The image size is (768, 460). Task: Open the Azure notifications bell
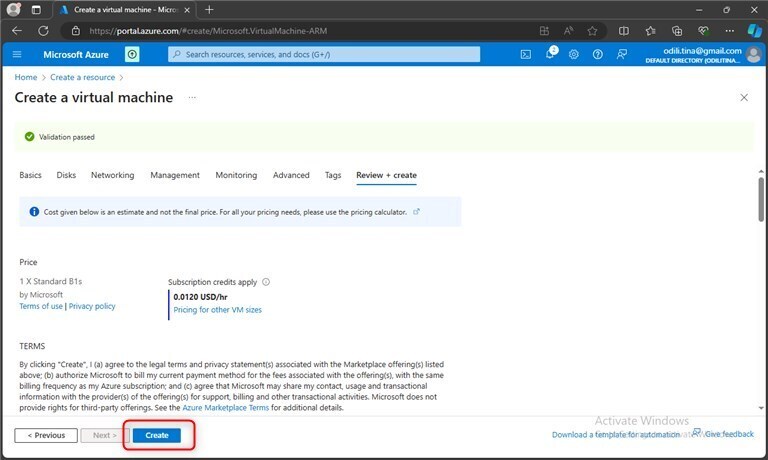point(550,54)
